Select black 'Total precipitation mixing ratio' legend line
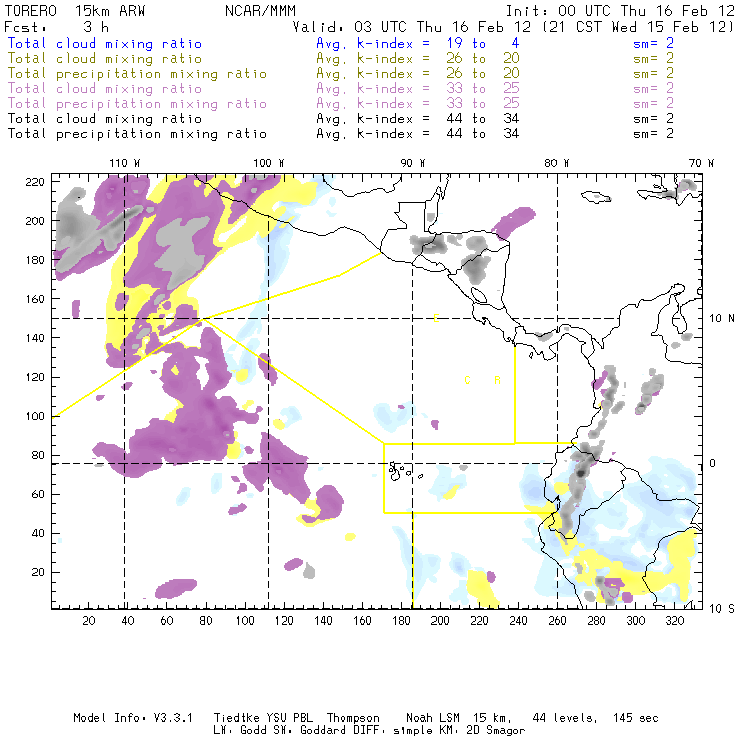This screenshot has height=740, width=740. pyautogui.click(x=137, y=134)
